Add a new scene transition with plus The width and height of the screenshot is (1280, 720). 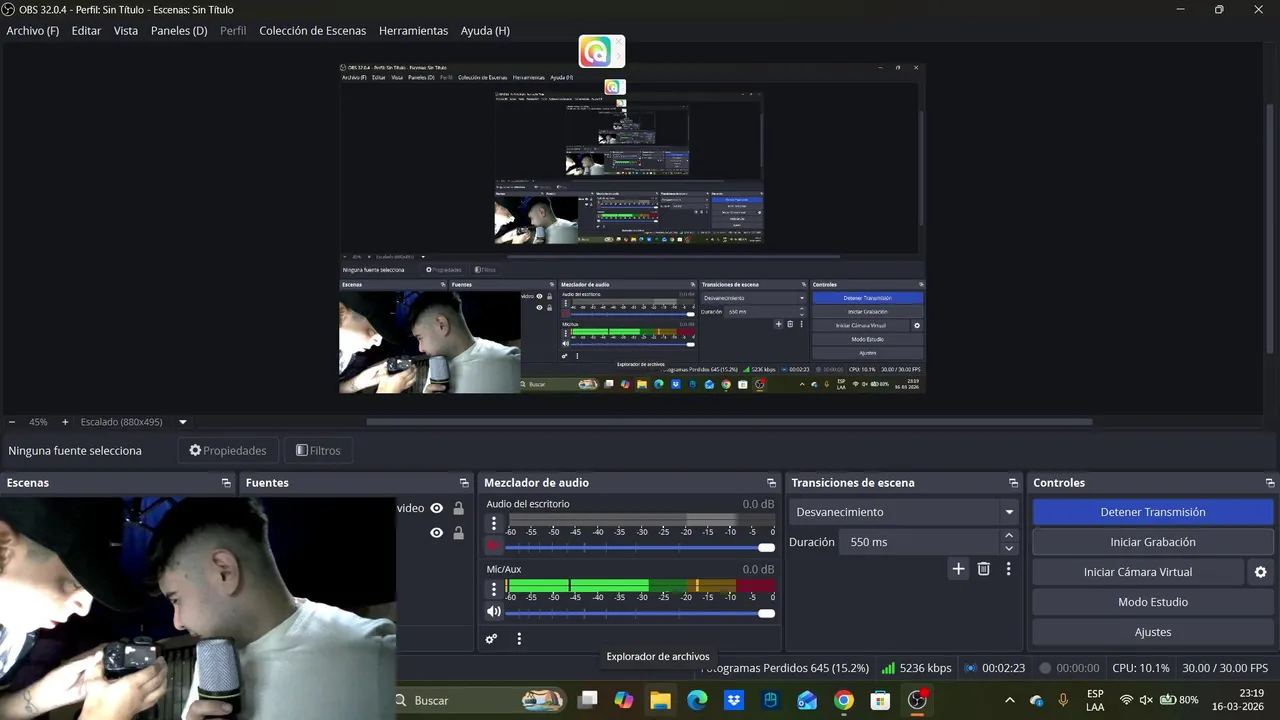pyautogui.click(x=958, y=569)
